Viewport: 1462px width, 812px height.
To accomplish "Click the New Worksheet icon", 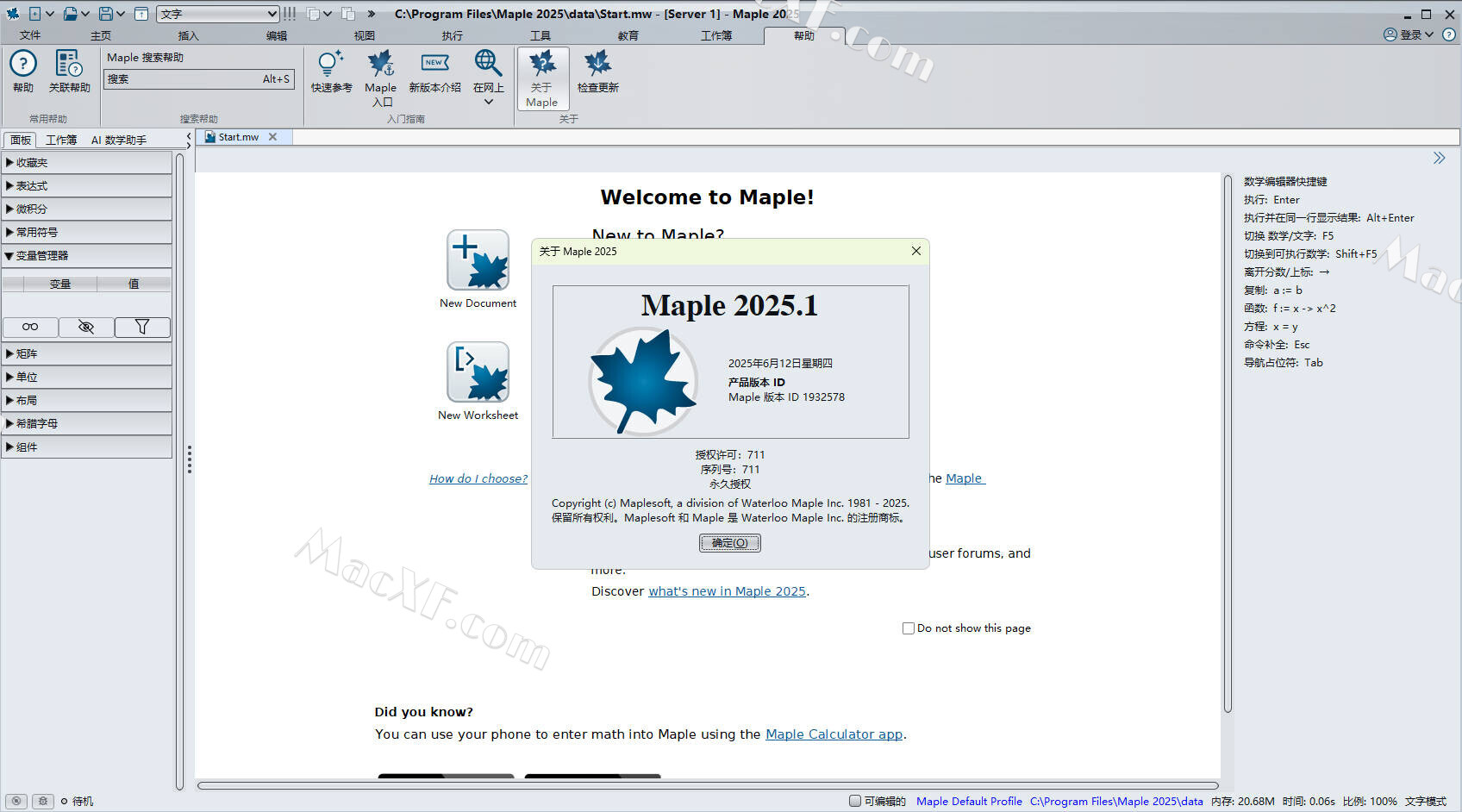I will (478, 372).
